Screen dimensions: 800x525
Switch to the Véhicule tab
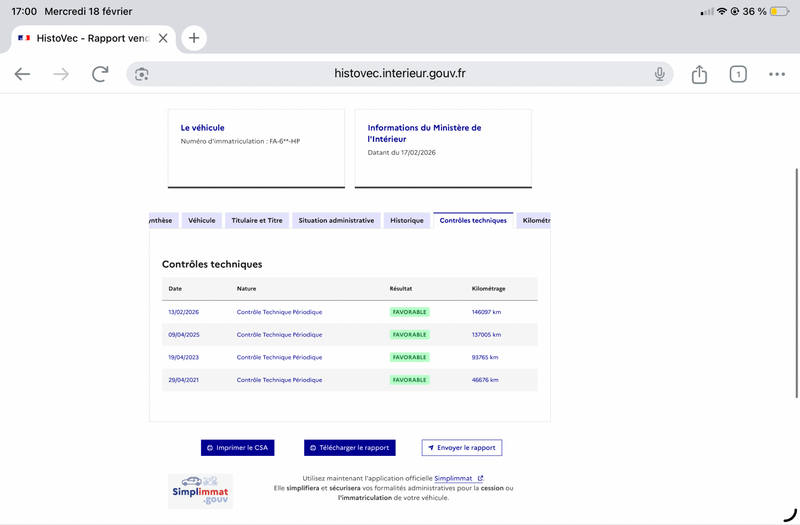(x=202, y=220)
